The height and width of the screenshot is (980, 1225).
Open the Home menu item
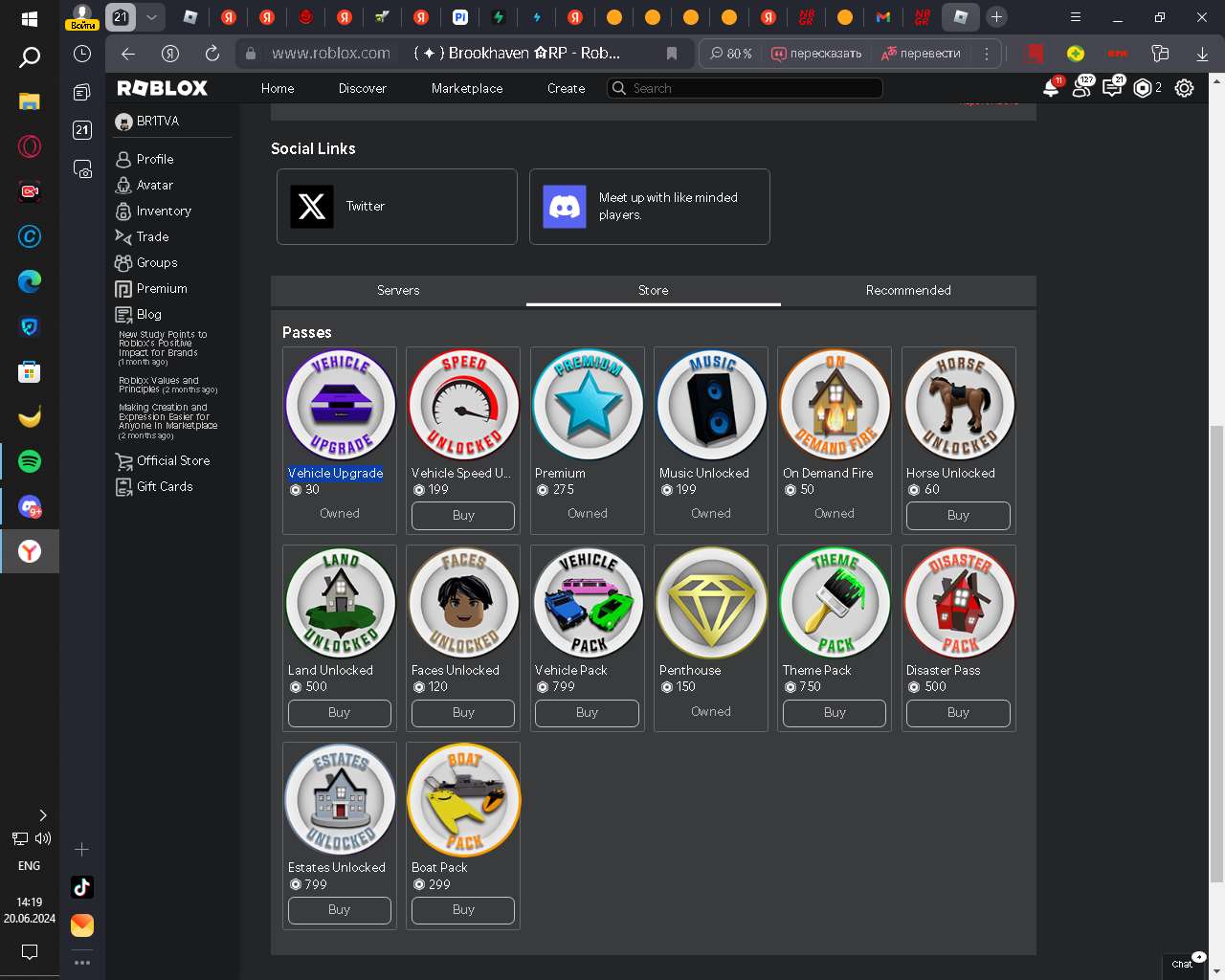tap(278, 88)
